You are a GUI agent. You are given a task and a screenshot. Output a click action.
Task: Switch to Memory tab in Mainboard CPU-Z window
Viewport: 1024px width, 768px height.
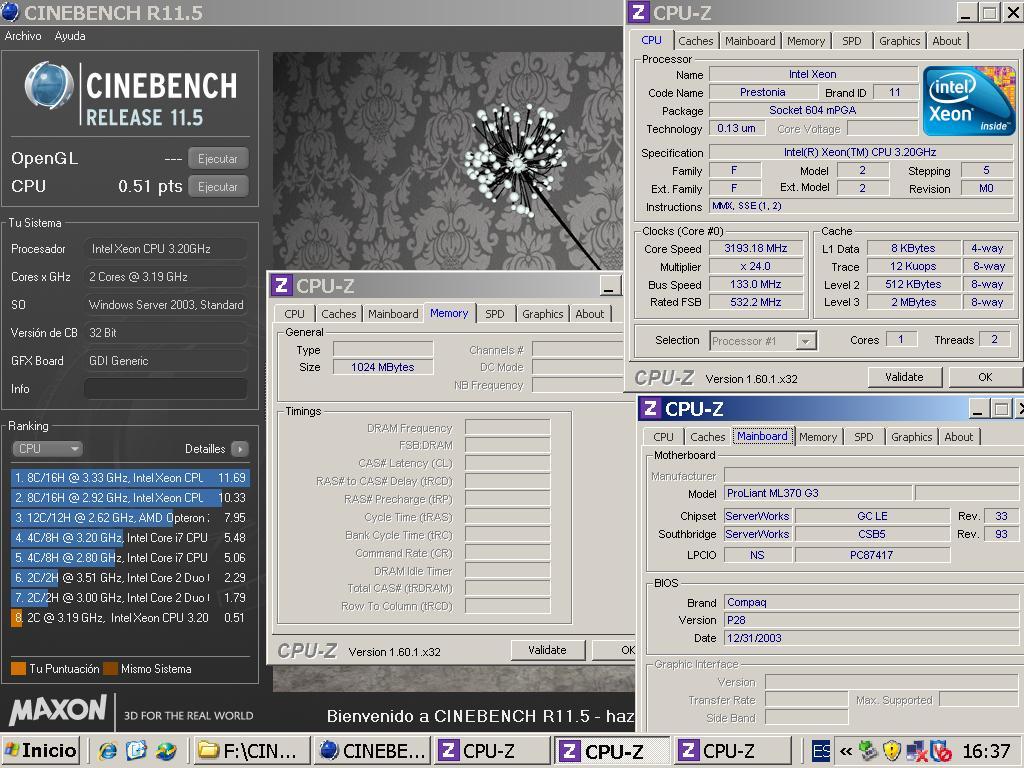(818, 437)
